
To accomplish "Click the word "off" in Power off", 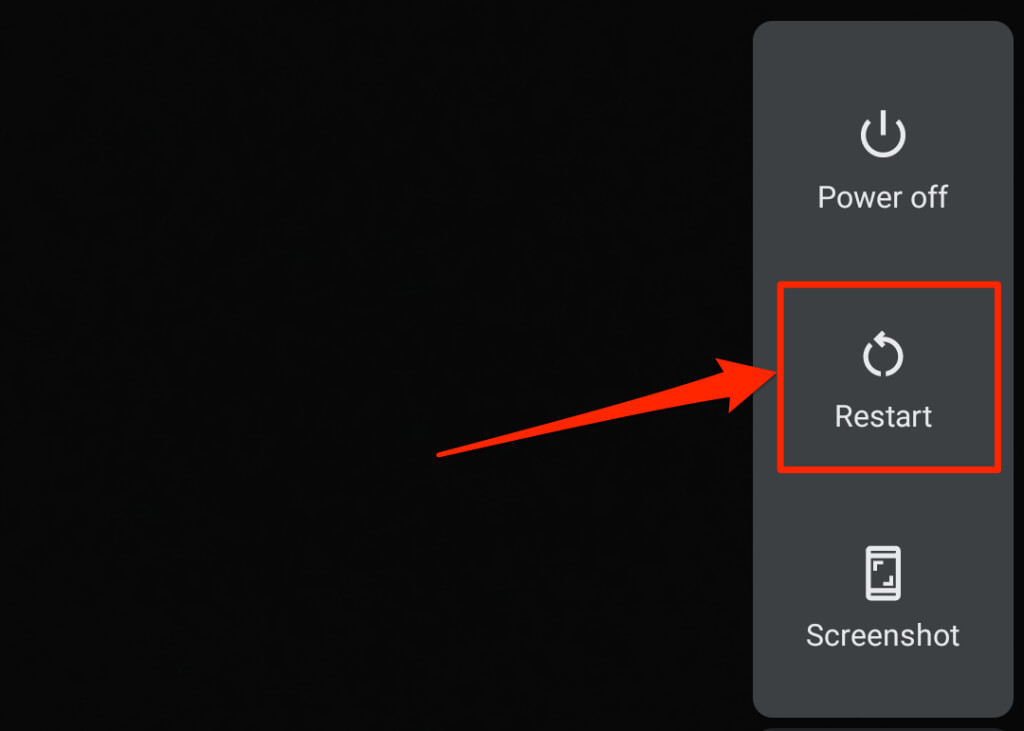I will pyautogui.click(x=929, y=197).
